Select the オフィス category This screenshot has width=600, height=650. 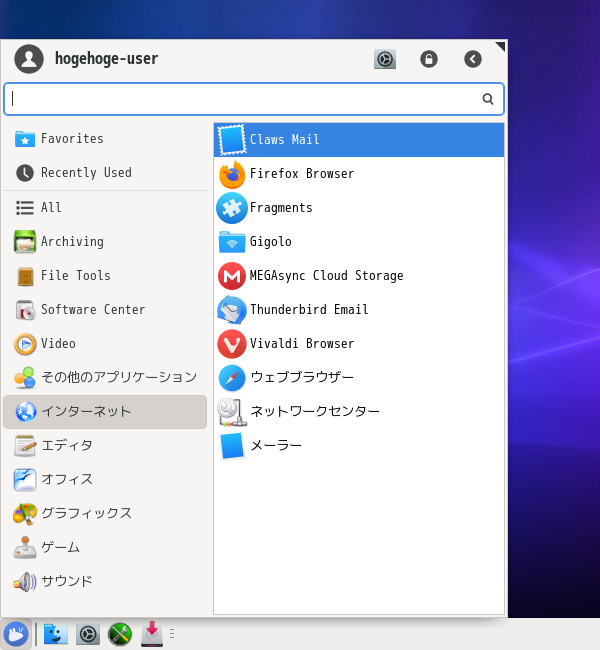105,480
